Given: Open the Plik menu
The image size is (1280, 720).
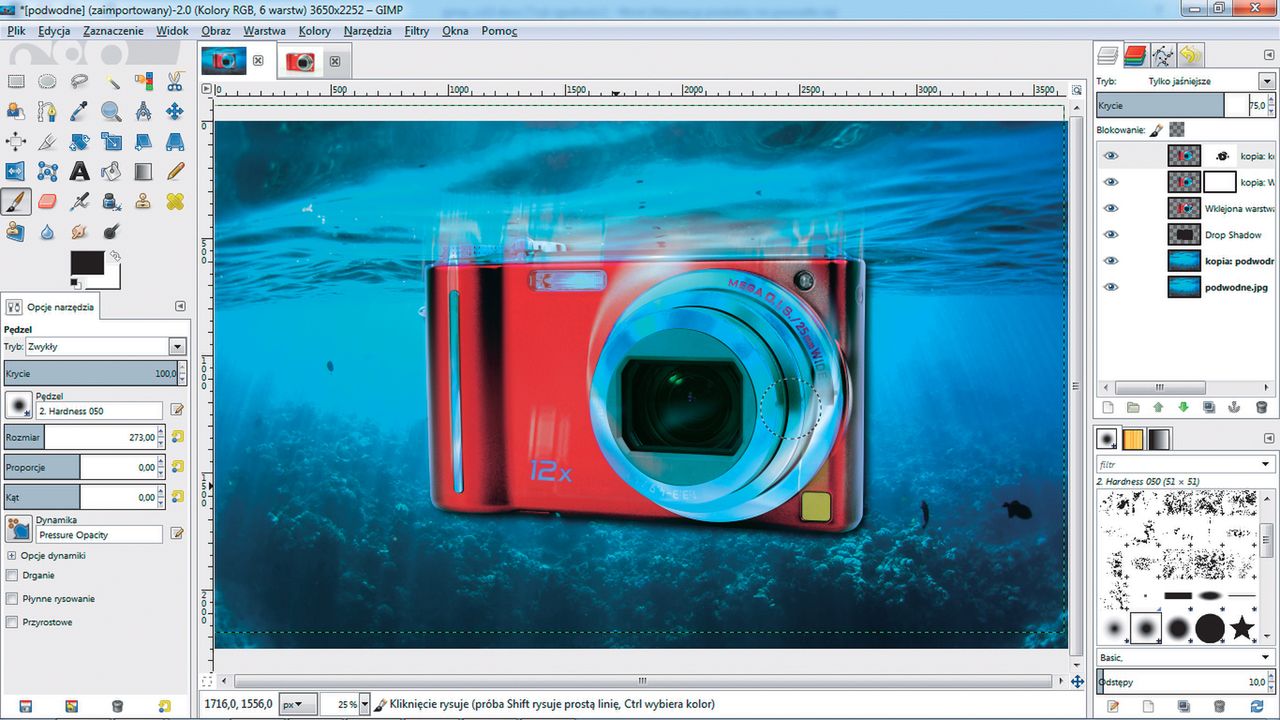Looking at the screenshot, I should pyautogui.click(x=16, y=31).
